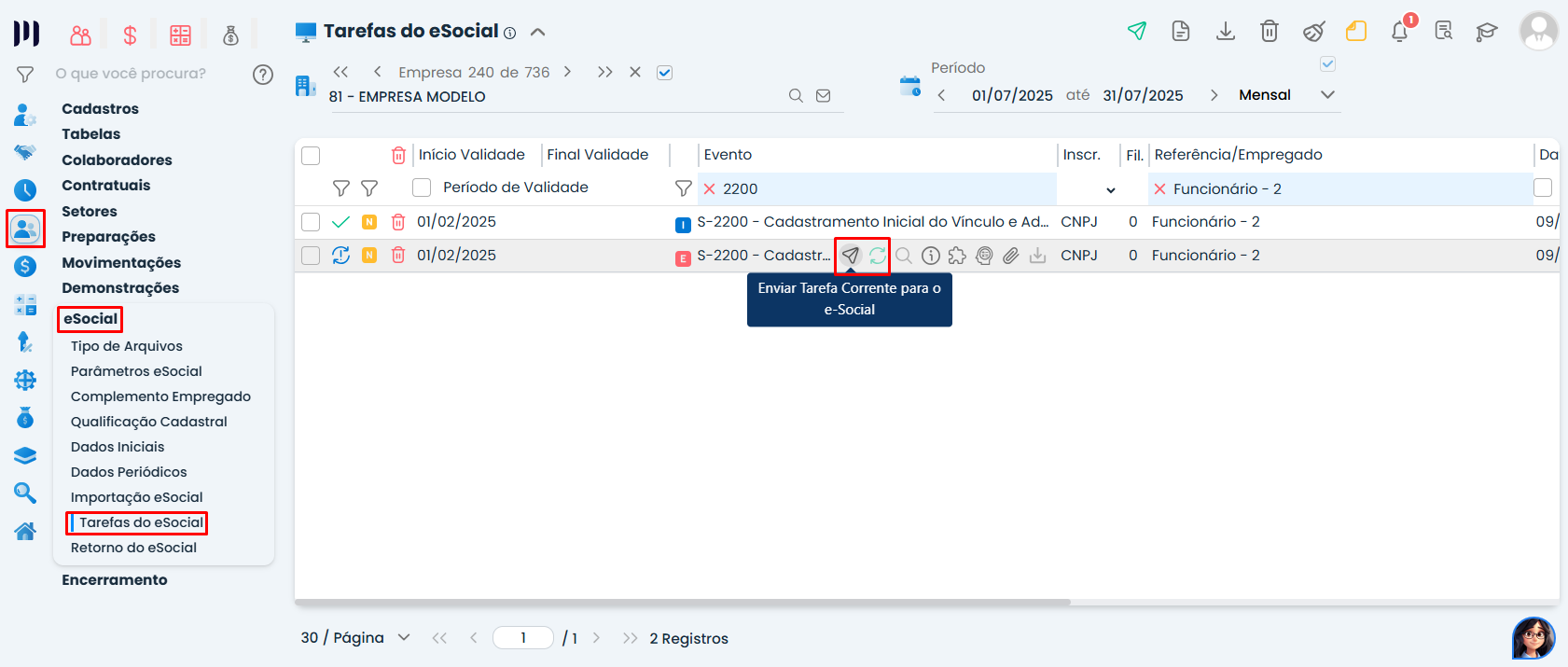Open Dados Periódicos in the sidebar
1568x667 pixels.
(x=129, y=472)
